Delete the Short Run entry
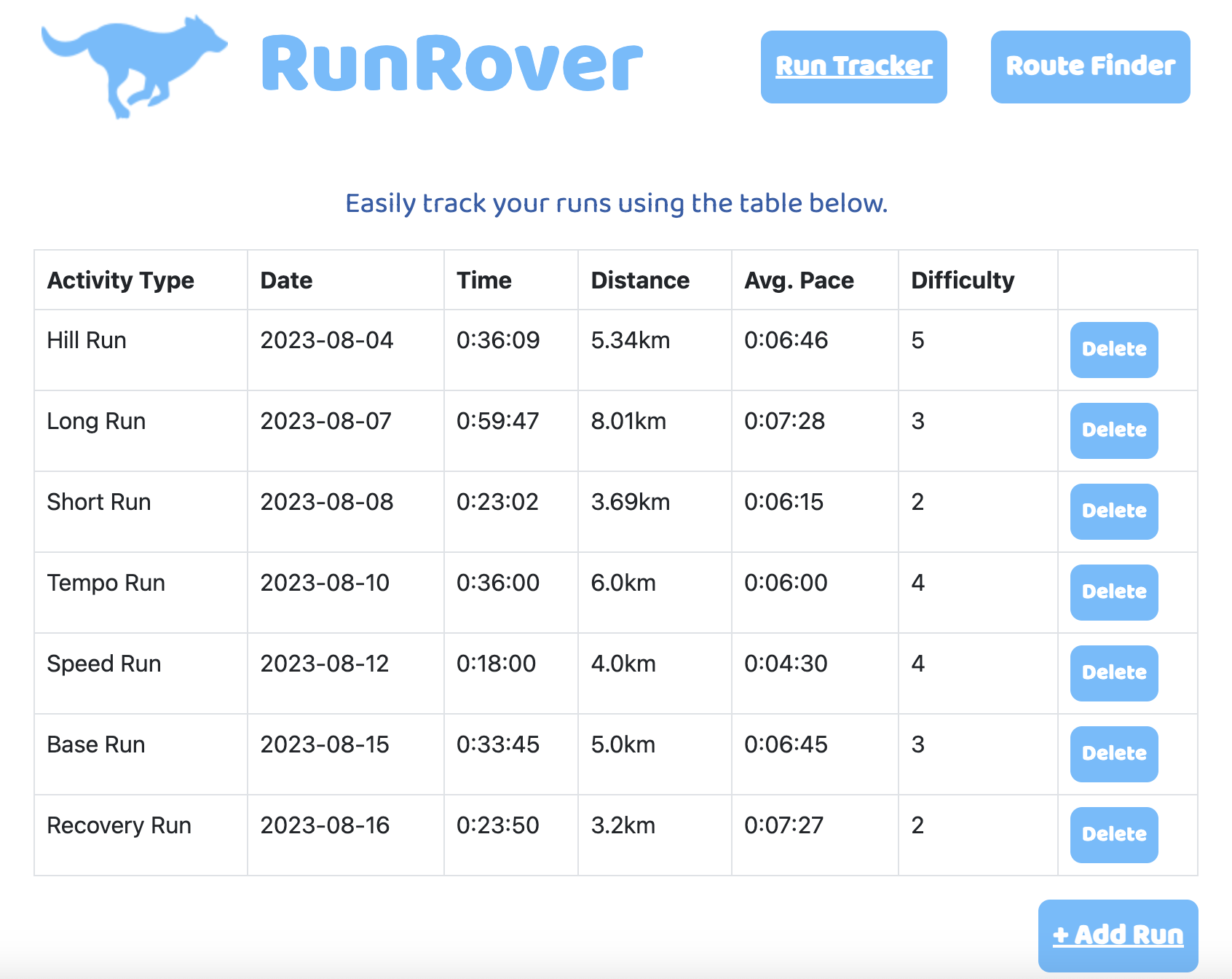1232x979 pixels. click(1114, 511)
